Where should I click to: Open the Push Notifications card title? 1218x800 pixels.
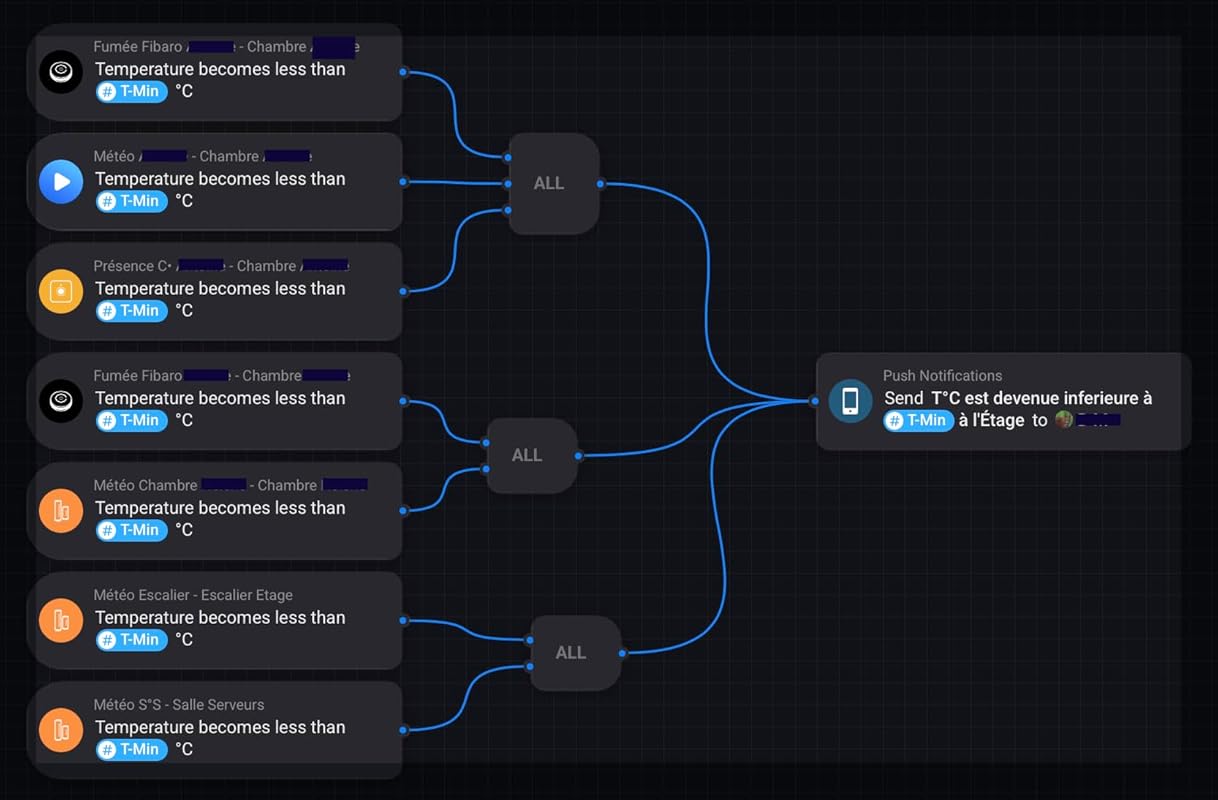point(942,376)
